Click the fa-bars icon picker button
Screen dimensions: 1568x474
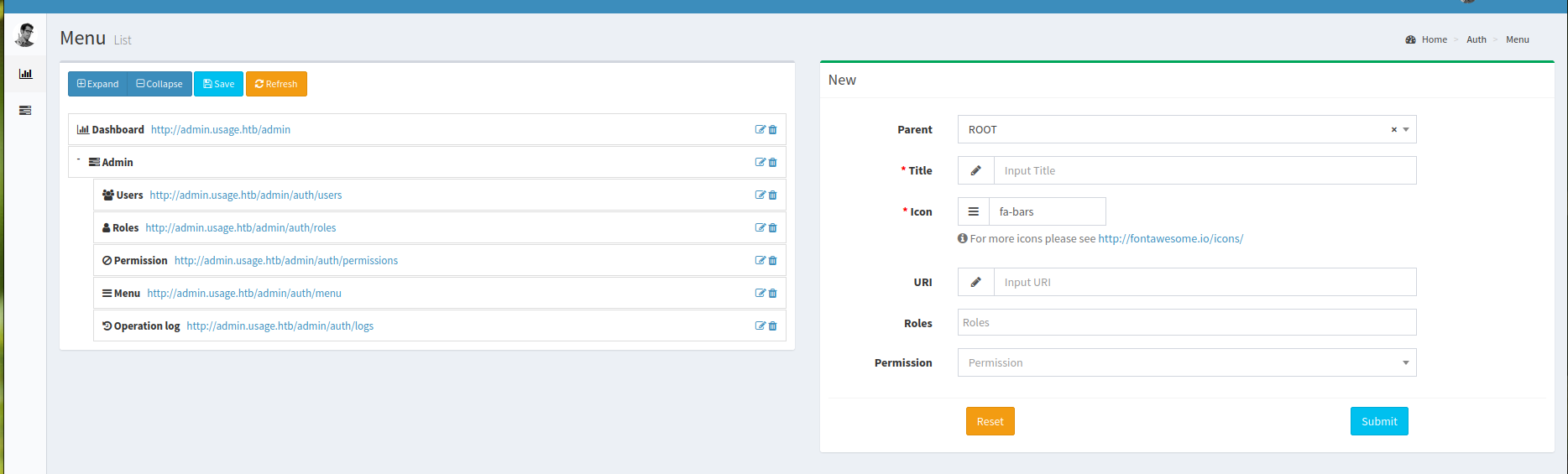(x=974, y=212)
